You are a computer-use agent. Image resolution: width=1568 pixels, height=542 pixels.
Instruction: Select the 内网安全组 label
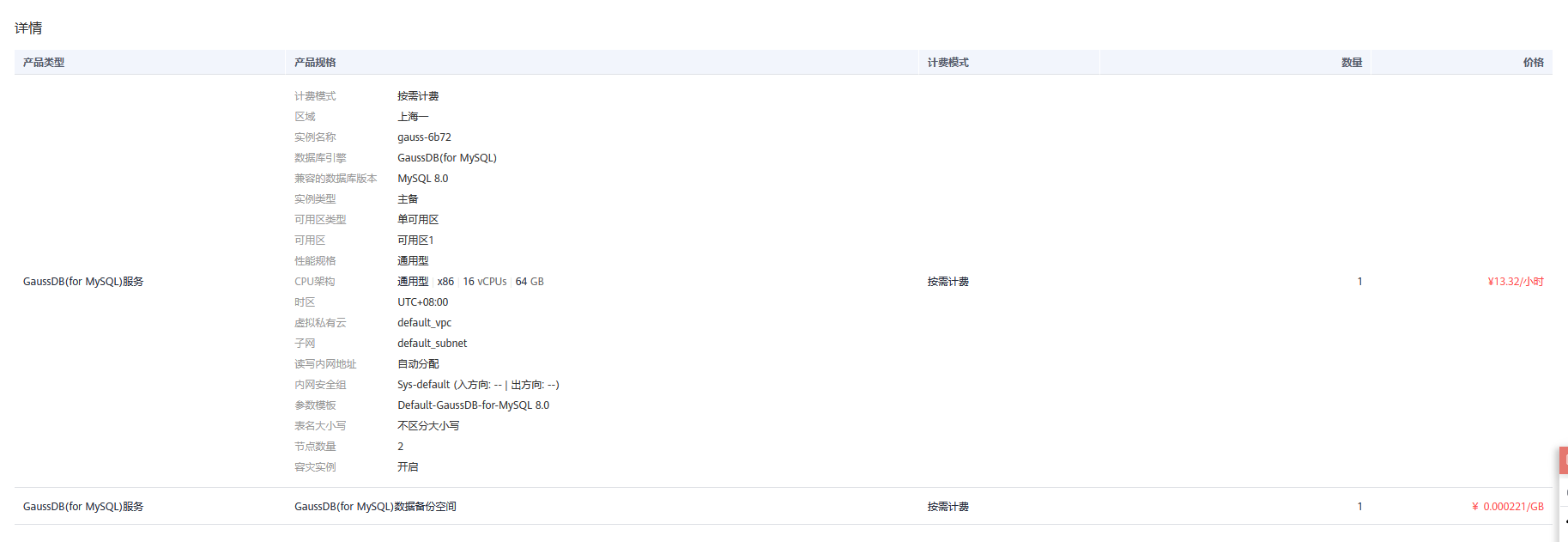[x=320, y=385]
